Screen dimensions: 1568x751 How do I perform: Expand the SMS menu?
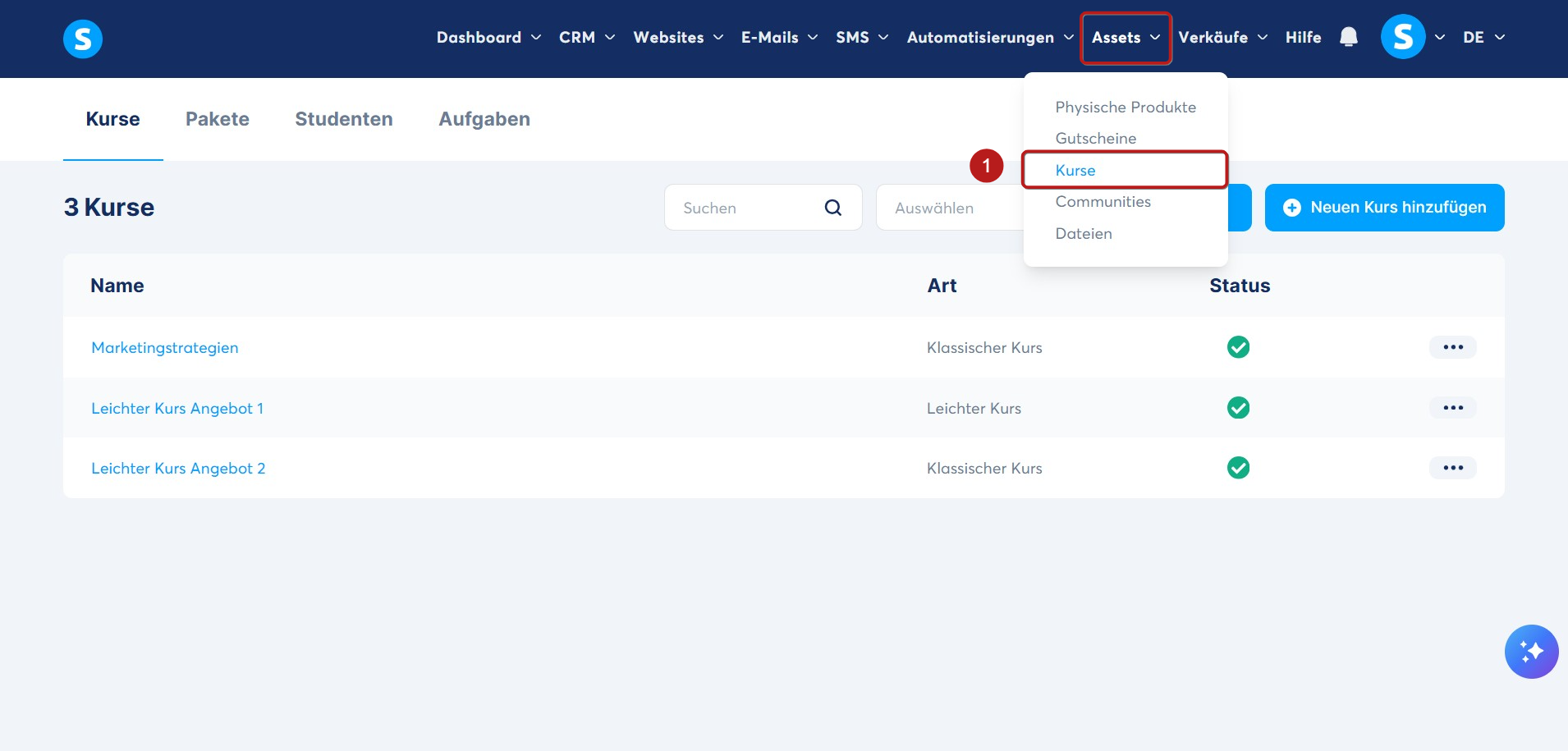pos(862,38)
